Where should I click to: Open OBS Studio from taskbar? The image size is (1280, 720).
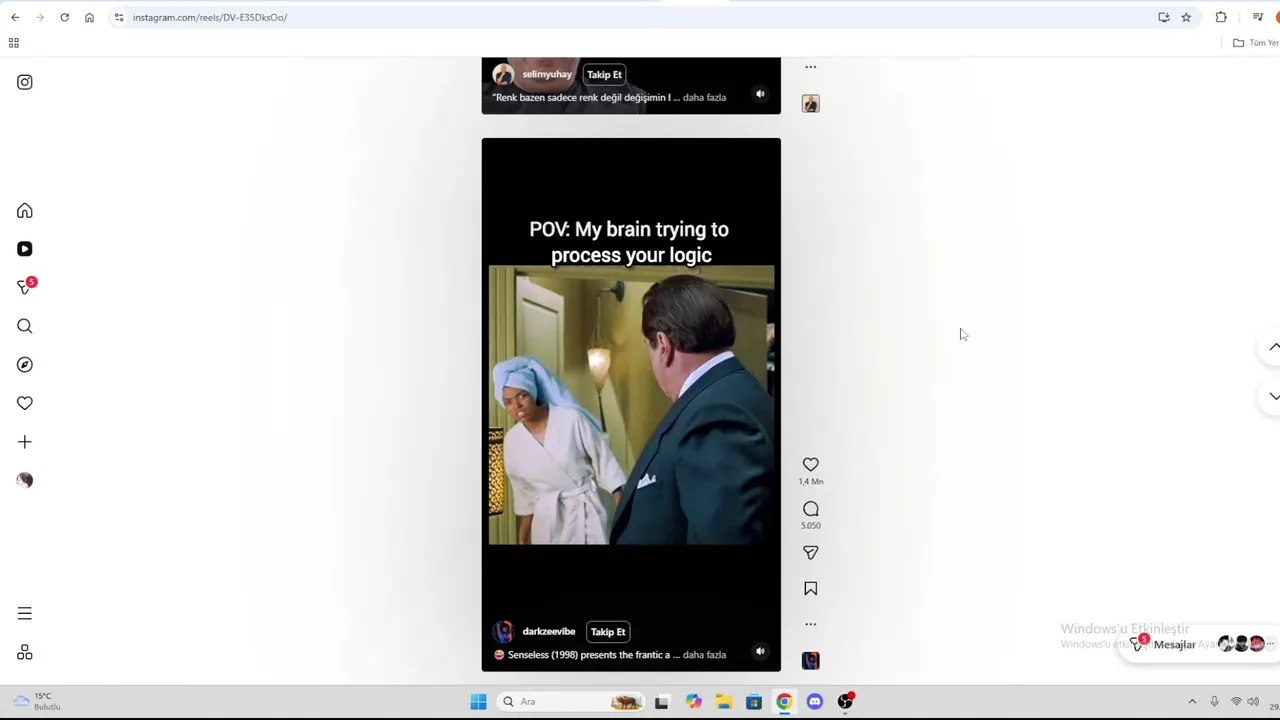(846, 702)
